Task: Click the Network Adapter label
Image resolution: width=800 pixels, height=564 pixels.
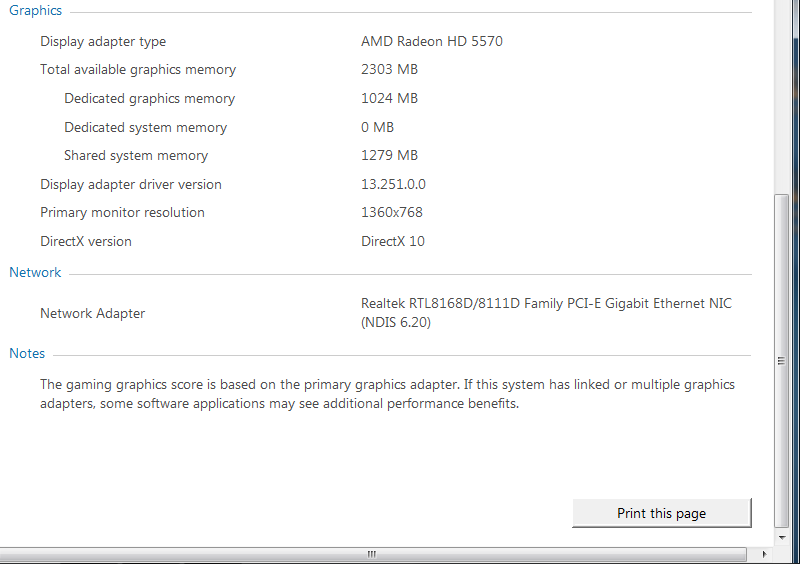Action: (x=93, y=313)
